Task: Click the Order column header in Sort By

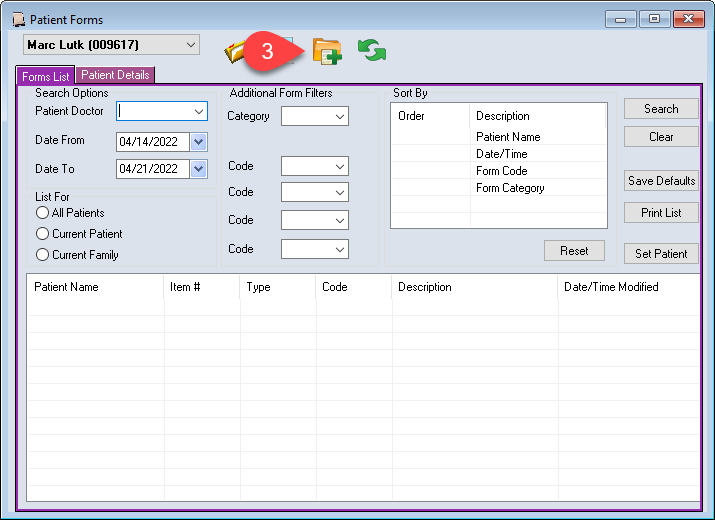Action: click(x=430, y=116)
